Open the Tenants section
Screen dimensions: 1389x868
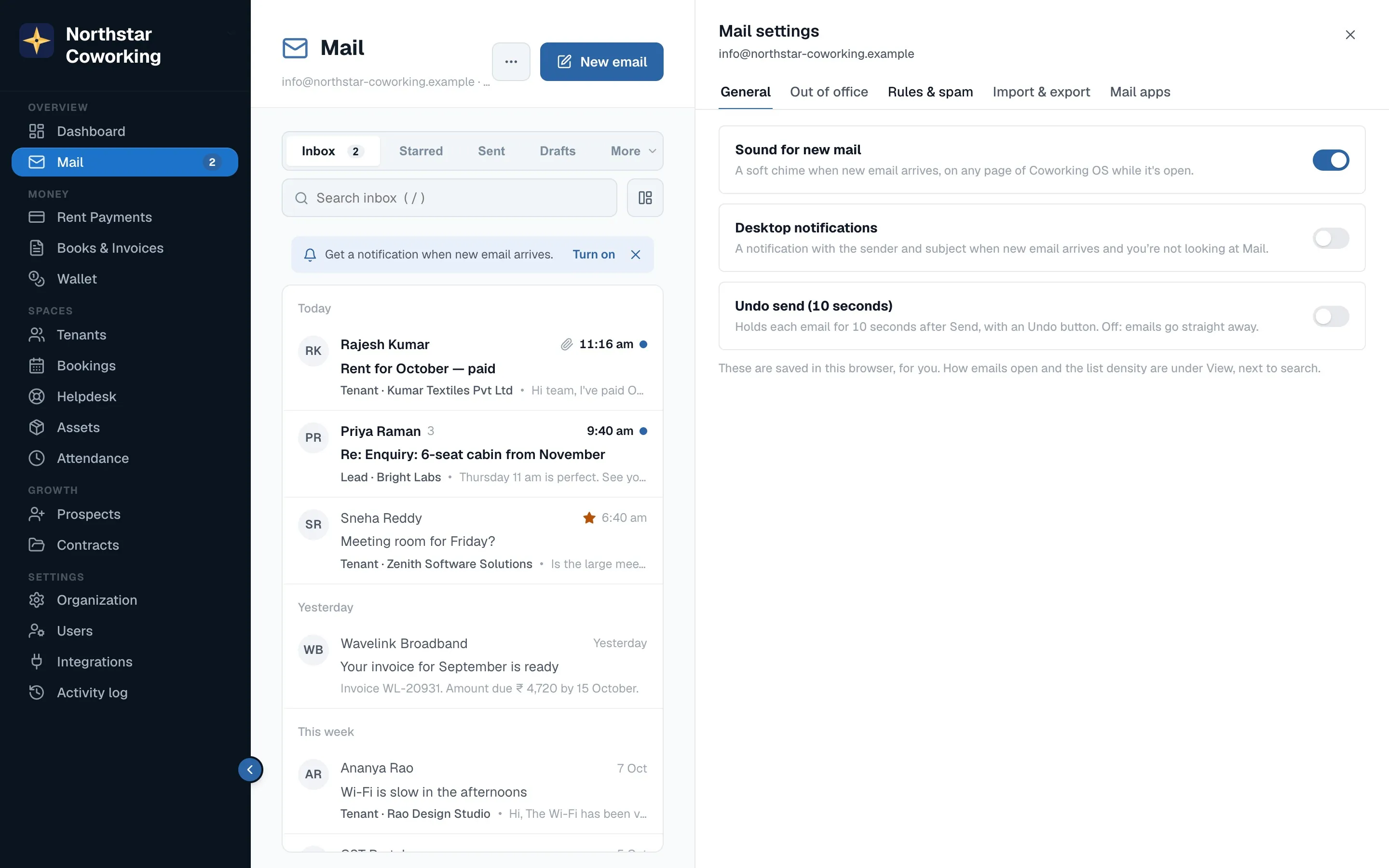pyautogui.click(x=124, y=335)
